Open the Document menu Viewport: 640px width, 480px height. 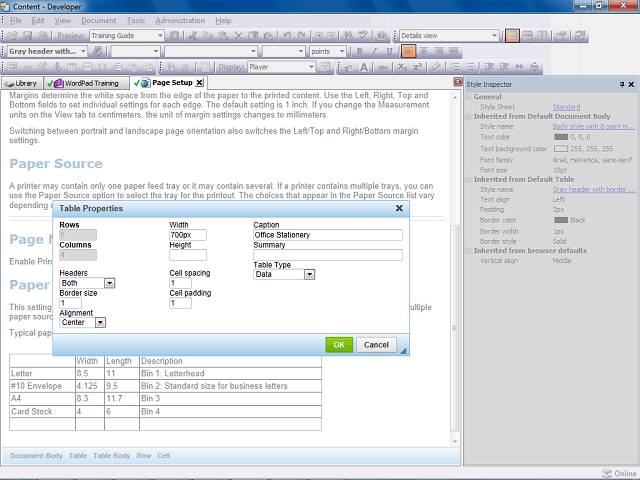(98, 20)
